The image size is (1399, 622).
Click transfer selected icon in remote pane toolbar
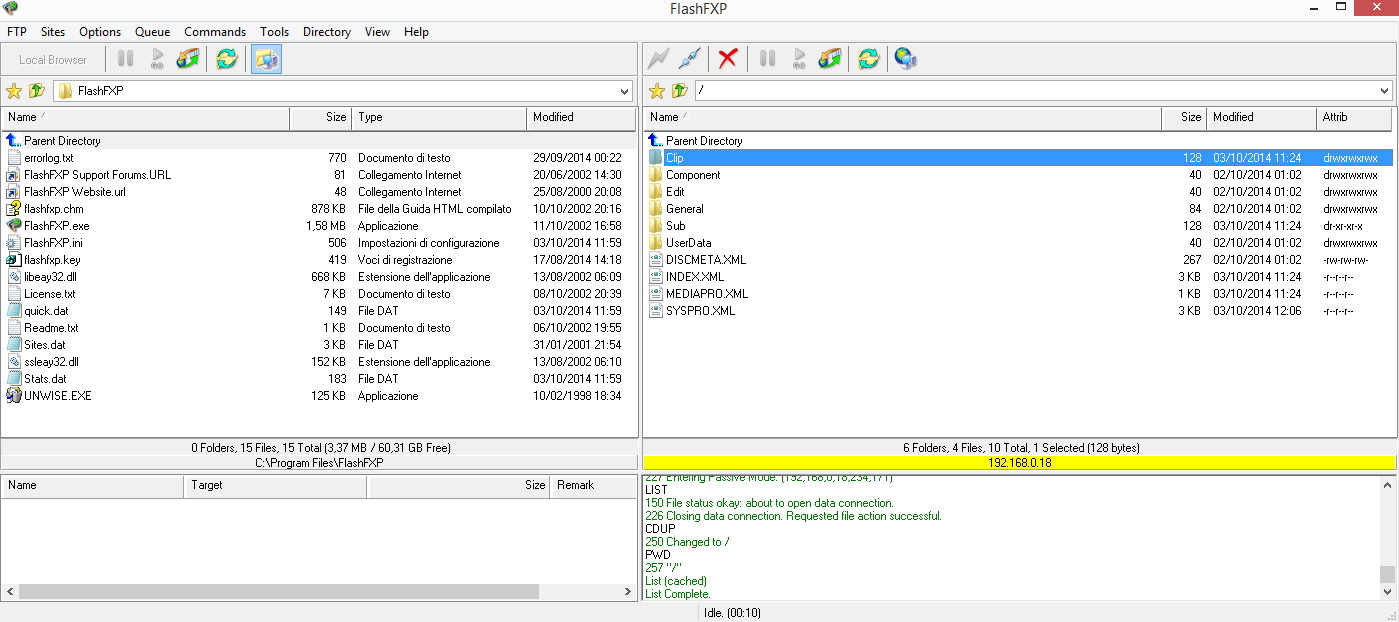tap(830, 59)
